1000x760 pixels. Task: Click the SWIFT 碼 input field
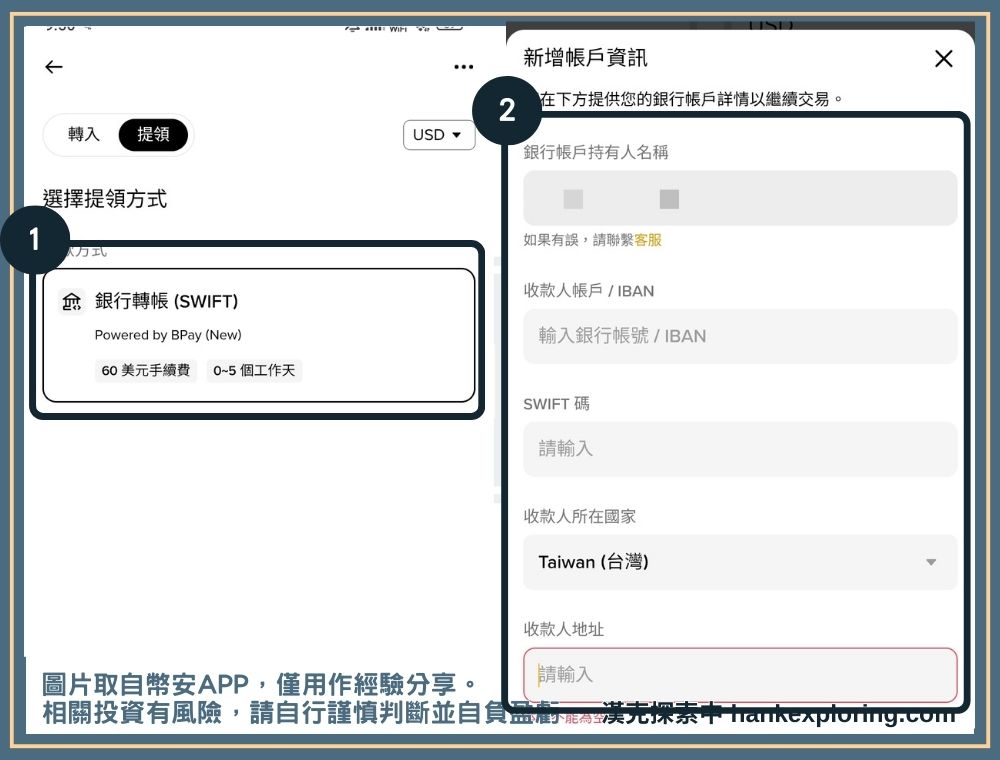click(740, 449)
